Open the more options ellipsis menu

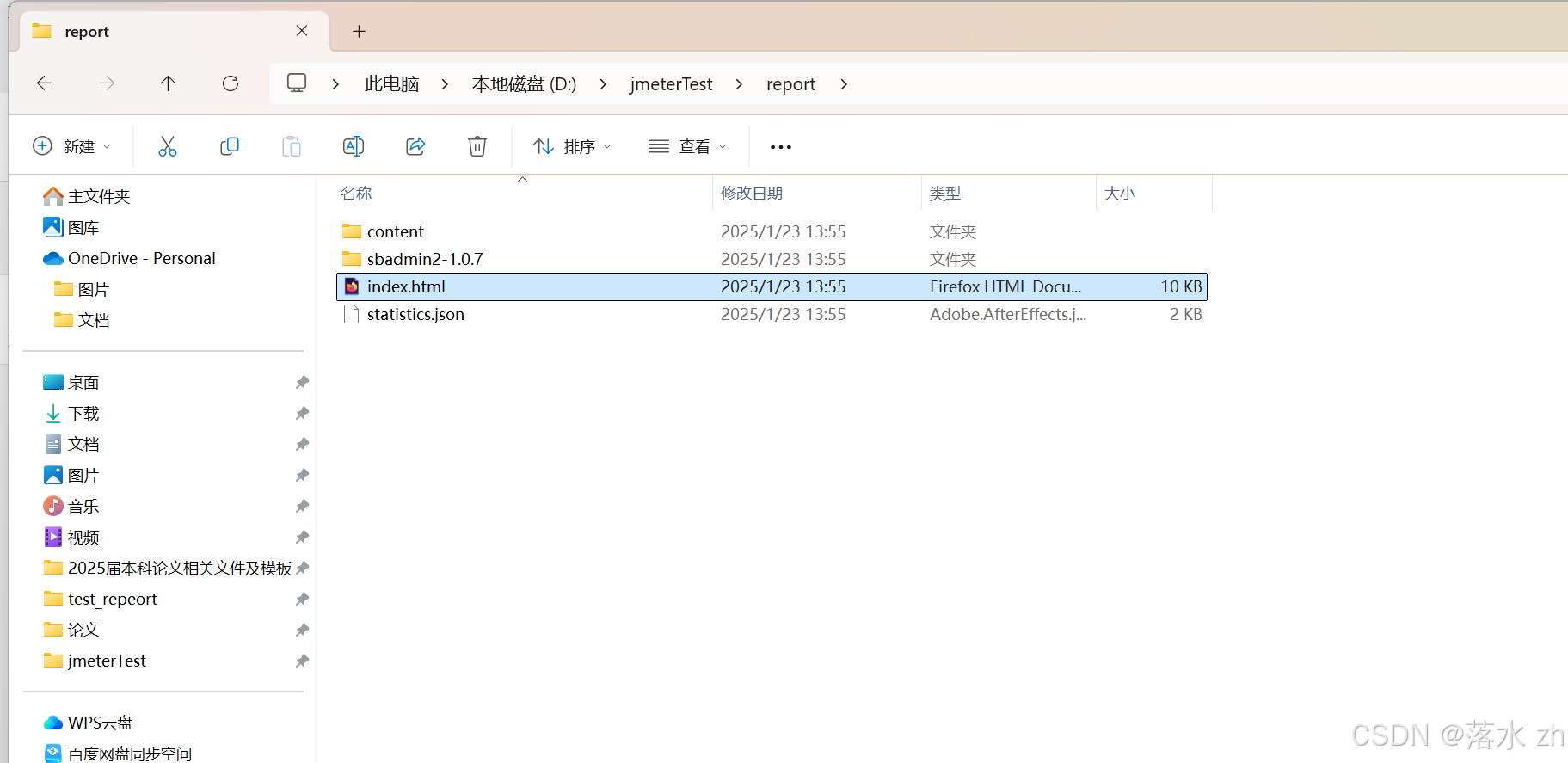pos(781,147)
